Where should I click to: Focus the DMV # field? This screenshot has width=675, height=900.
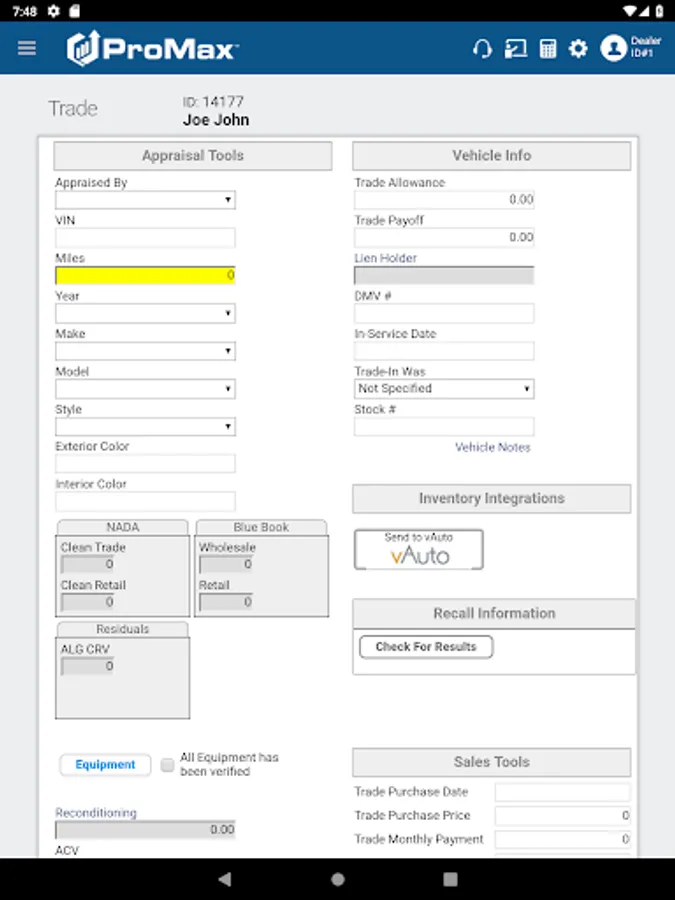pos(444,313)
